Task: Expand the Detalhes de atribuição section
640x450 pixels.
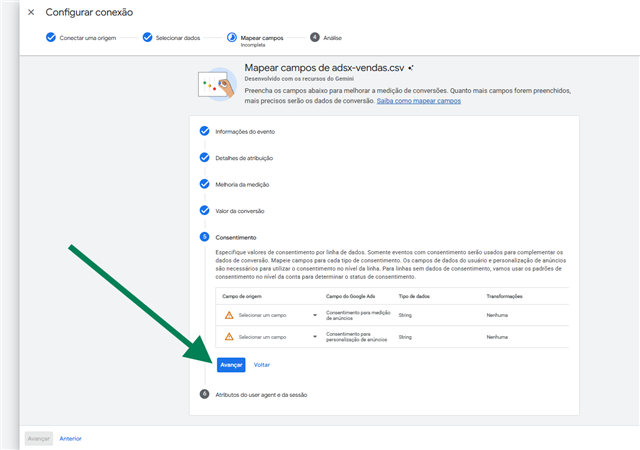Action: click(x=244, y=158)
